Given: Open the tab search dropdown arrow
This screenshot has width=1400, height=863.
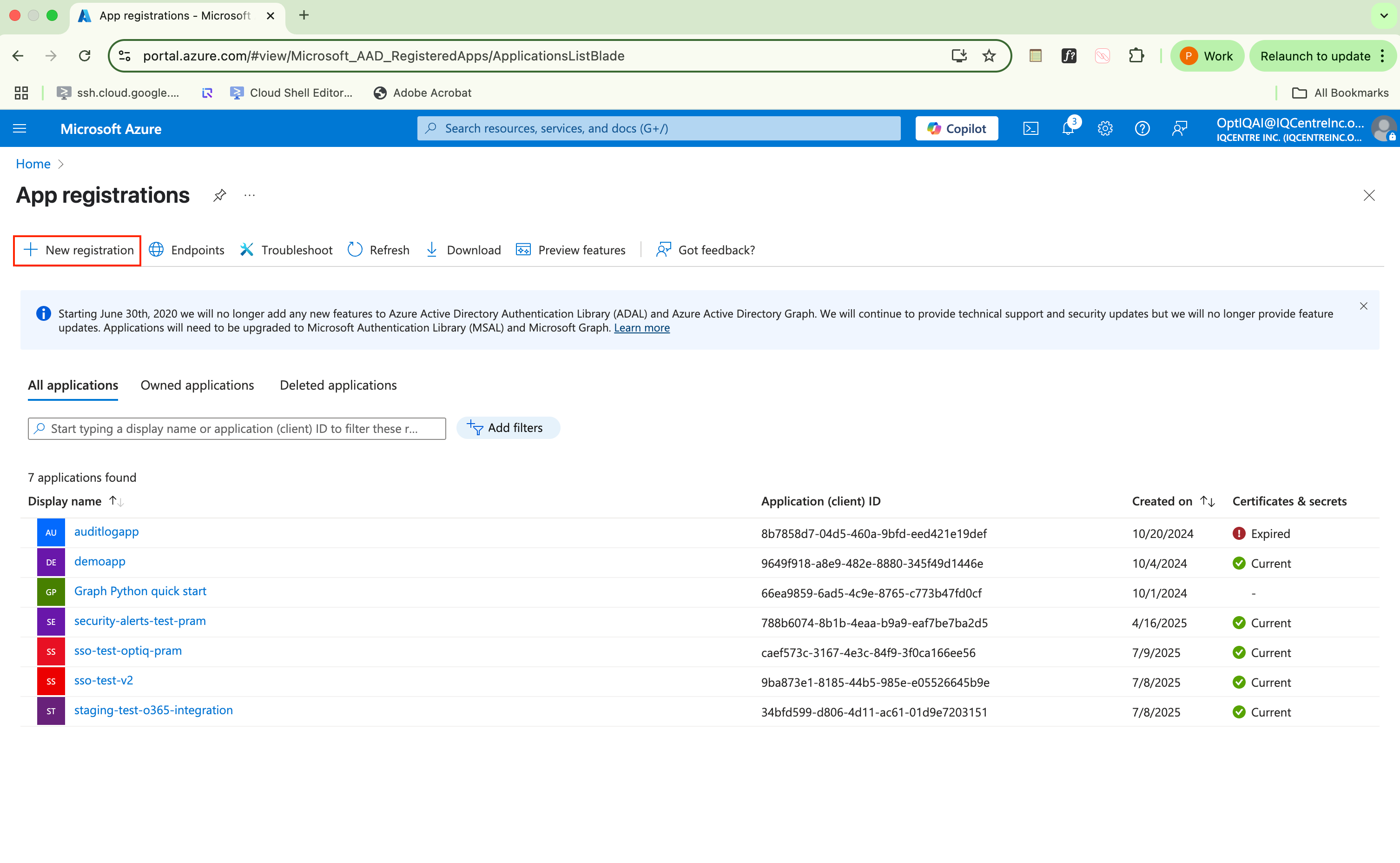Looking at the screenshot, I should pos(1383,15).
